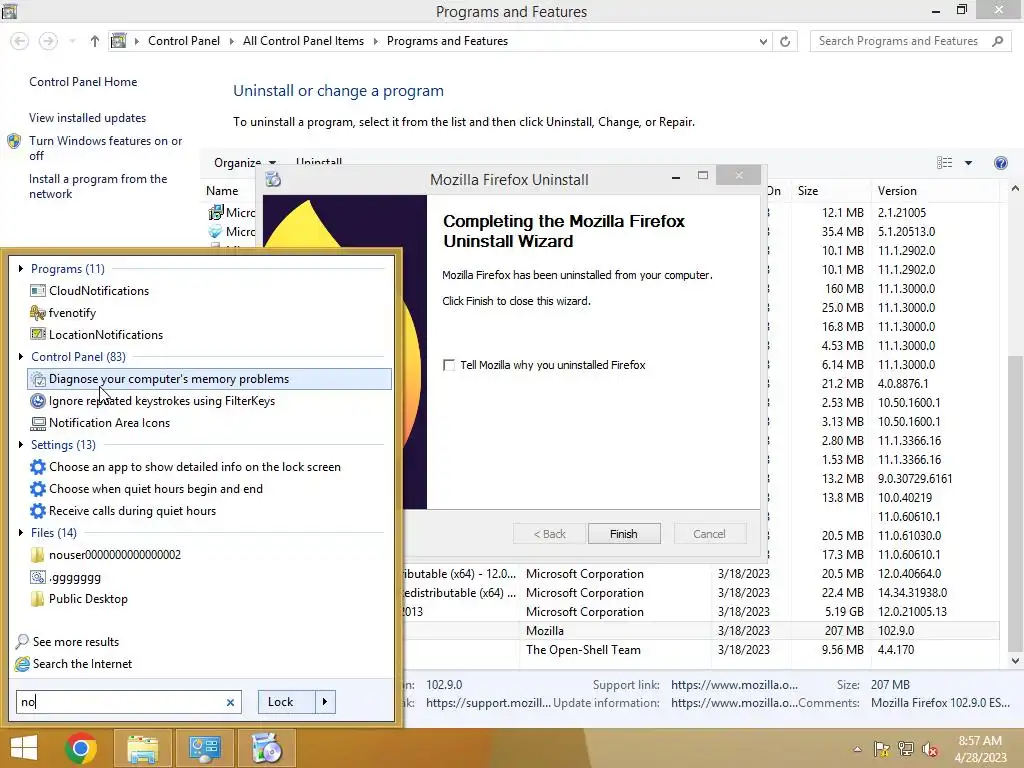
Task: Open address bar history dropdown
Action: (763, 41)
